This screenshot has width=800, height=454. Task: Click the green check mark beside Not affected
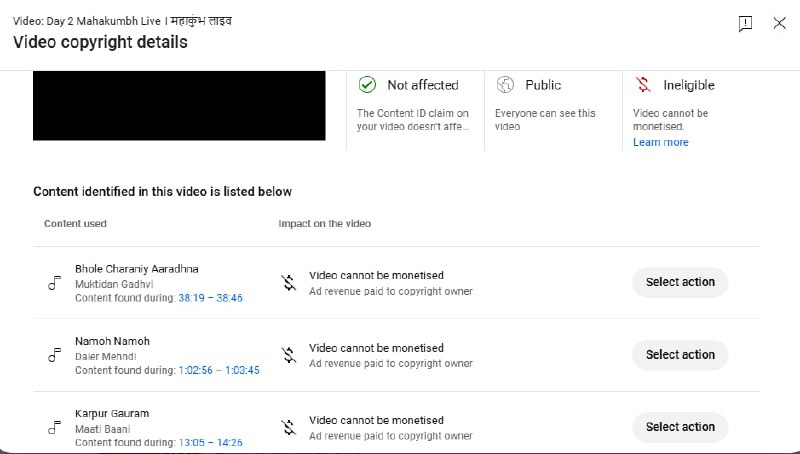[367, 85]
